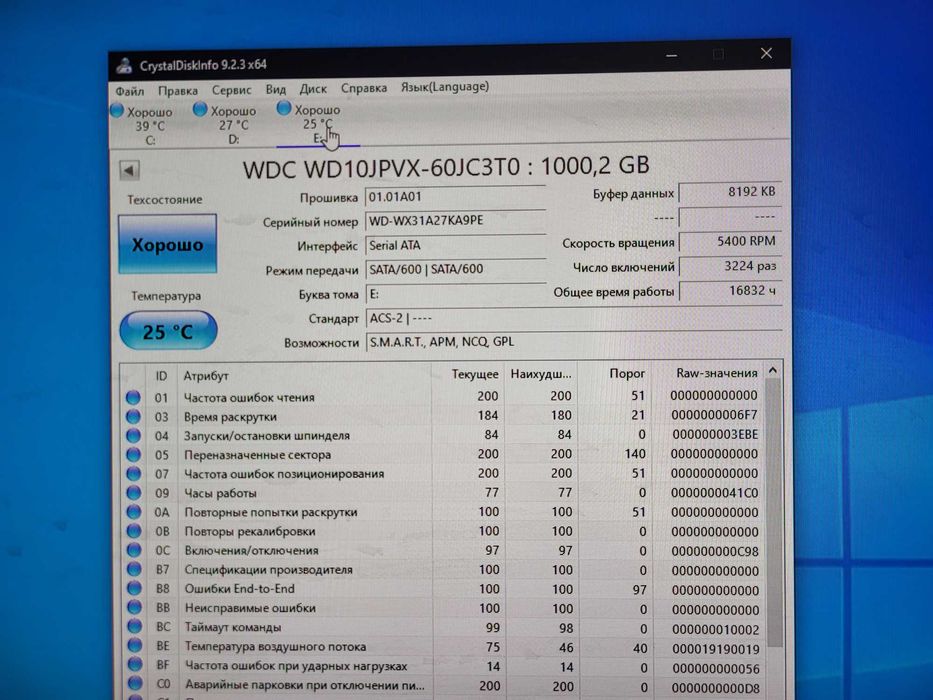
Task: Click the Наихудшее column header
Action: tap(541, 374)
